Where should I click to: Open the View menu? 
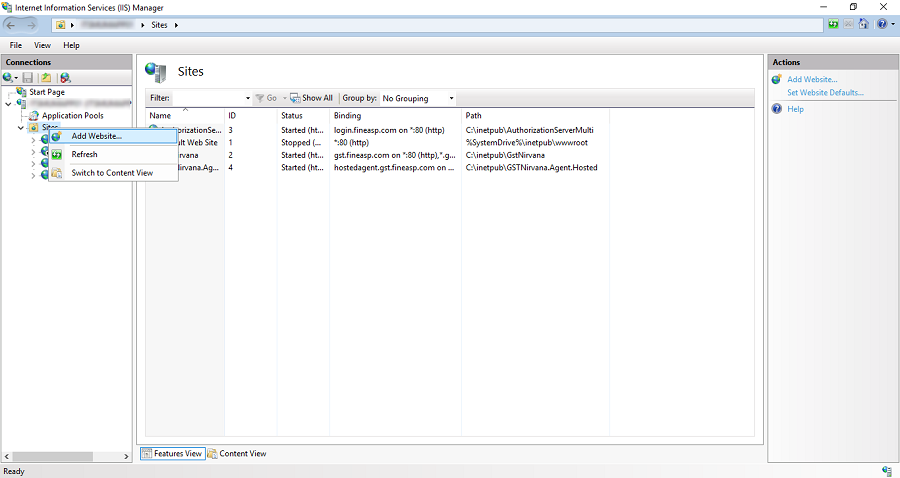click(x=42, y=45)
